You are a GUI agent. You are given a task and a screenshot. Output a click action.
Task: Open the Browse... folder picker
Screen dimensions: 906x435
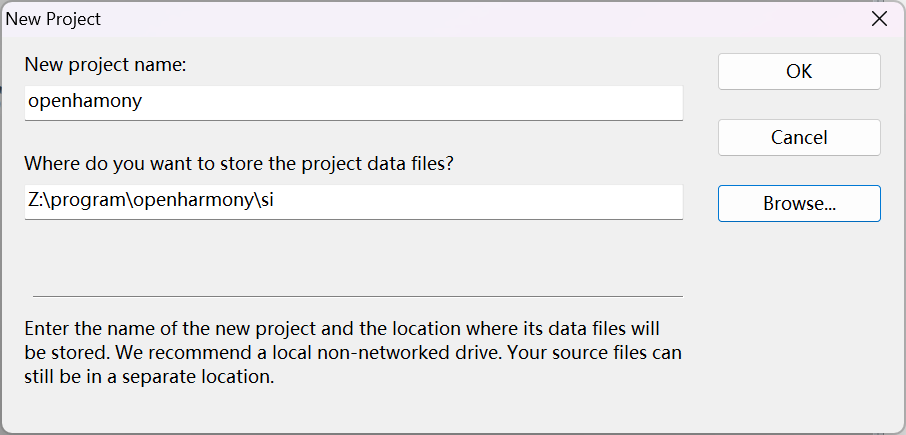point(799,203)
